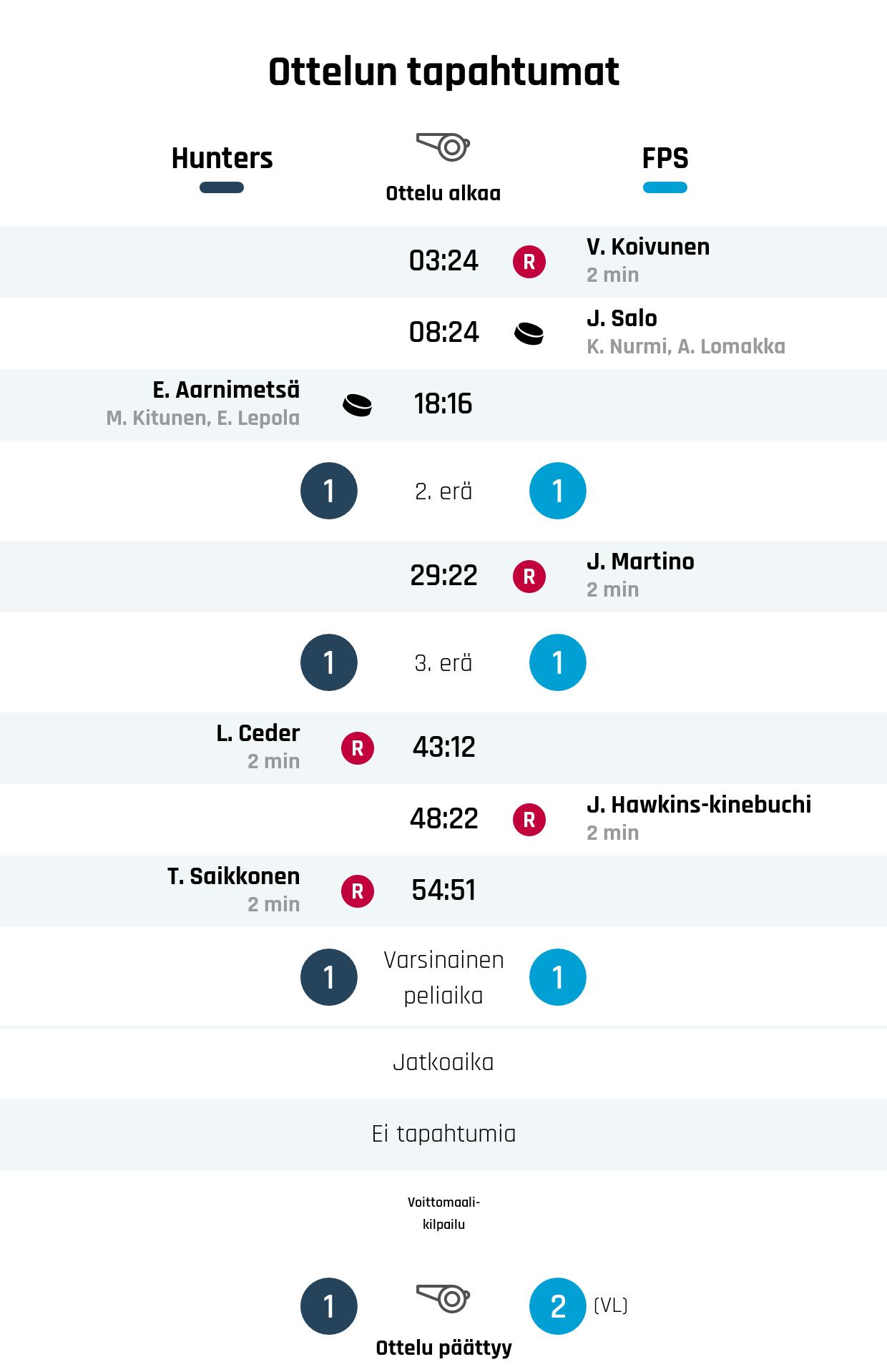Click the penalty icon next to J. Martino

click(529, 577)
